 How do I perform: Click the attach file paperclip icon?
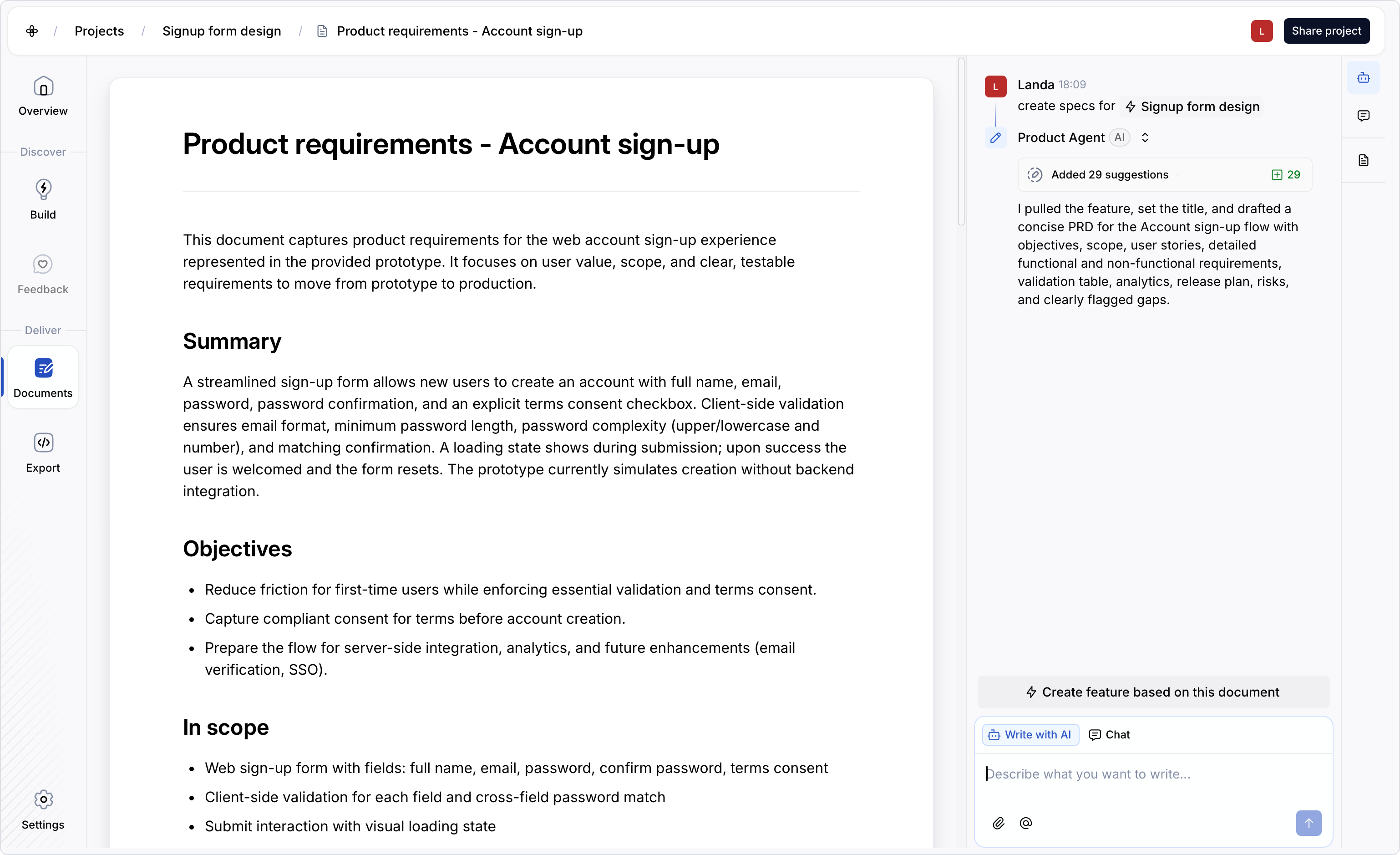pos(998,823)
